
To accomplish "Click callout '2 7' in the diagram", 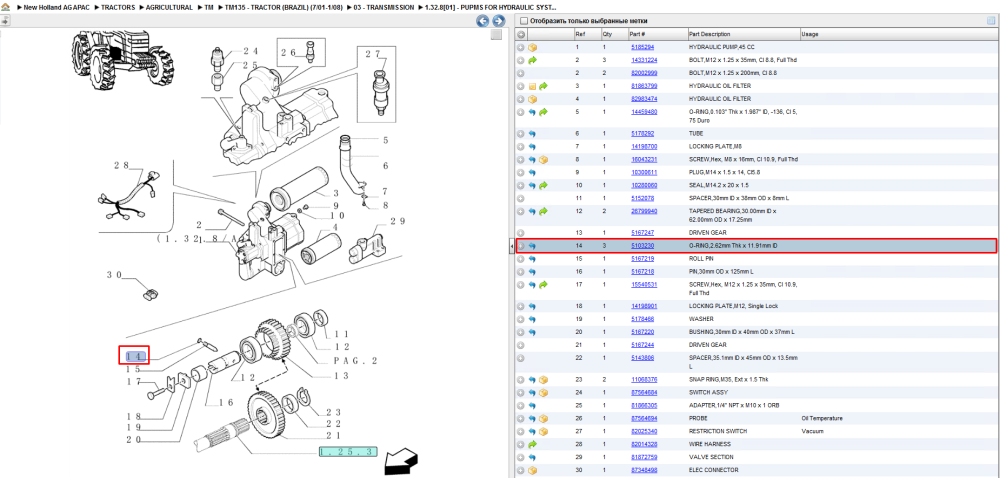I will click(372, 54).
